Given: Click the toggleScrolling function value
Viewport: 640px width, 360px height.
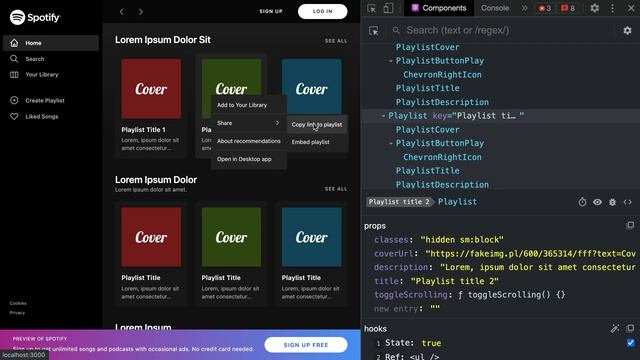Looking at the screenshot, I should [512, 295].
